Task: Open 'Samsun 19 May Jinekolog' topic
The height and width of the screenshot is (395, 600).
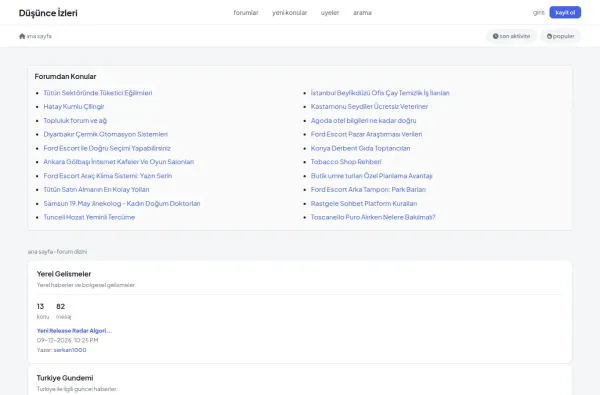Action: (x=122, y=203)
